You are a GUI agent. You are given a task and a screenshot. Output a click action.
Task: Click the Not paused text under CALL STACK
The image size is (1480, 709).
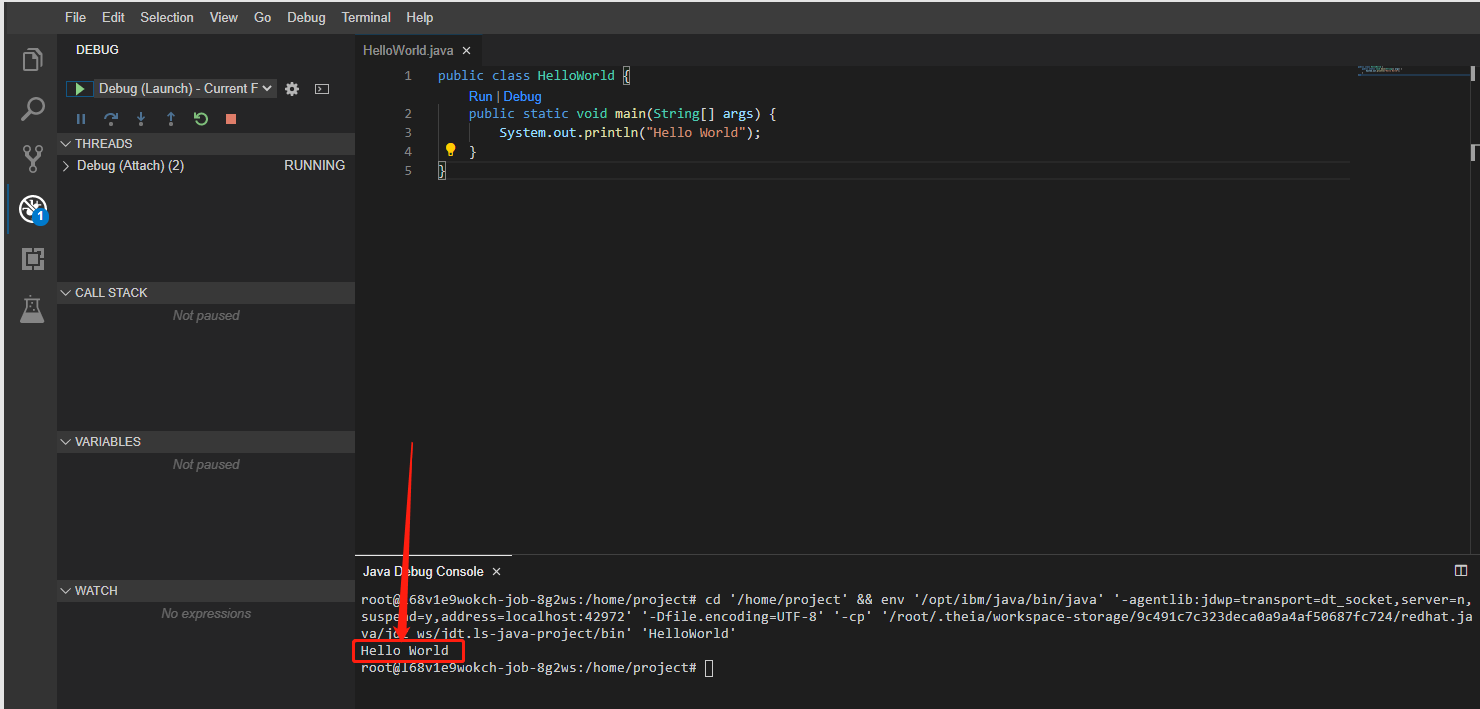206,316
